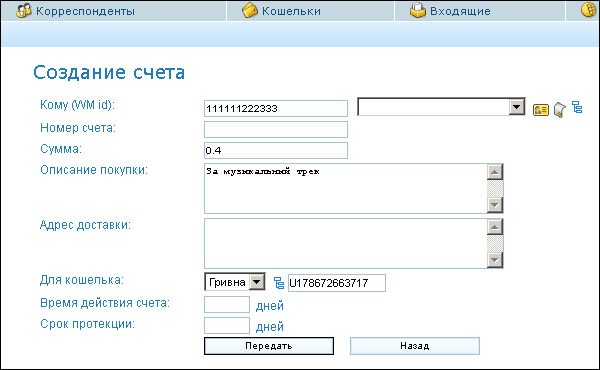Focus the Кому (WM id) input field
The width and height of the screenshot is (600, 370).
coord(276,109)
